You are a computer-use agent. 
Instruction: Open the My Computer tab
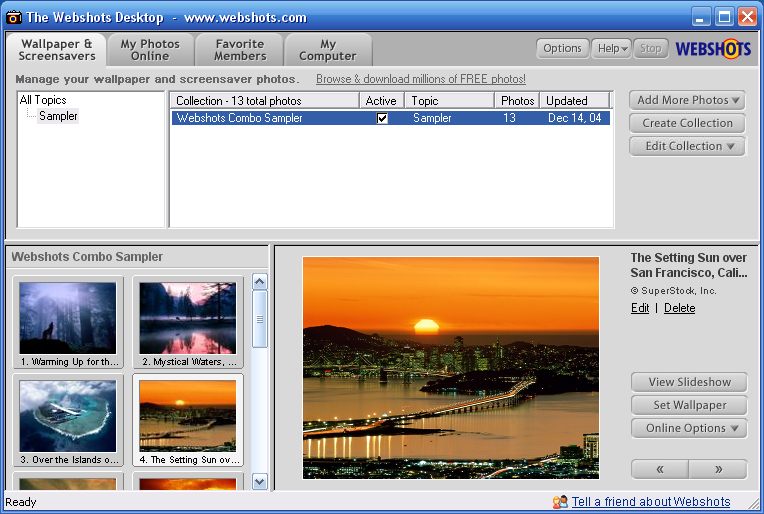328,50
